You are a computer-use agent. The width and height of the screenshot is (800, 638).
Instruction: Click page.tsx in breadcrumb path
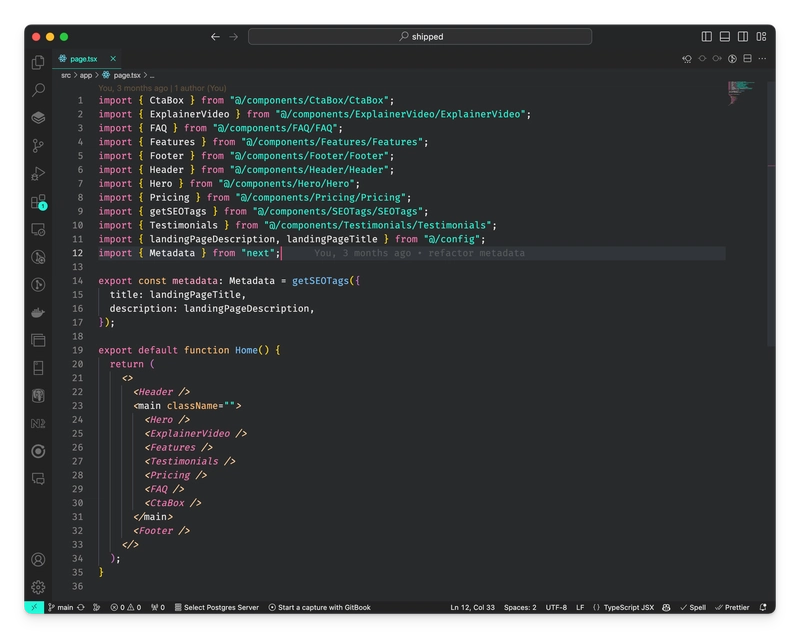coord(127,75)
